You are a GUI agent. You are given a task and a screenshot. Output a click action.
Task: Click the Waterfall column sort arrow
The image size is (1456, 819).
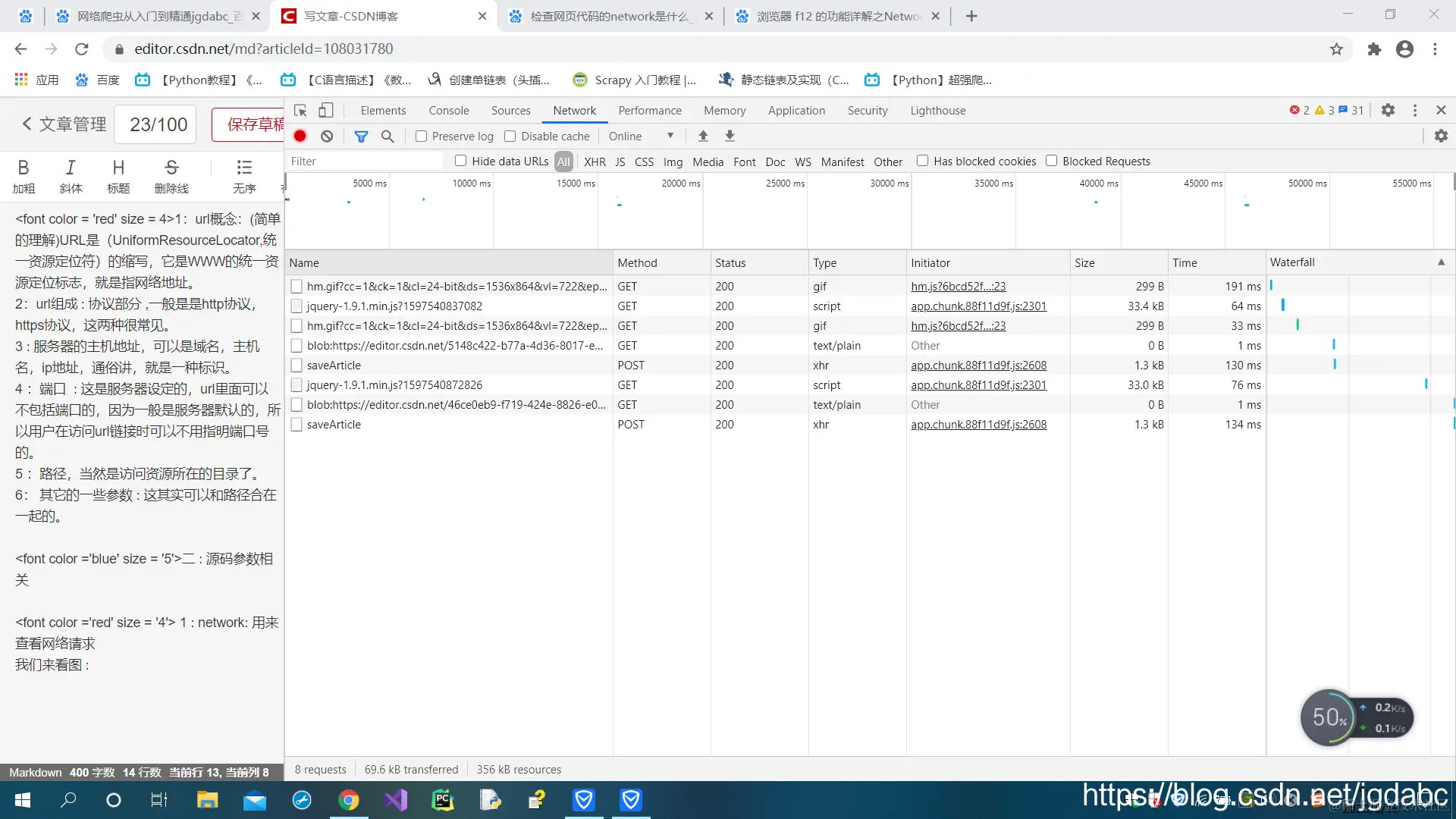tap(1441, 262)
